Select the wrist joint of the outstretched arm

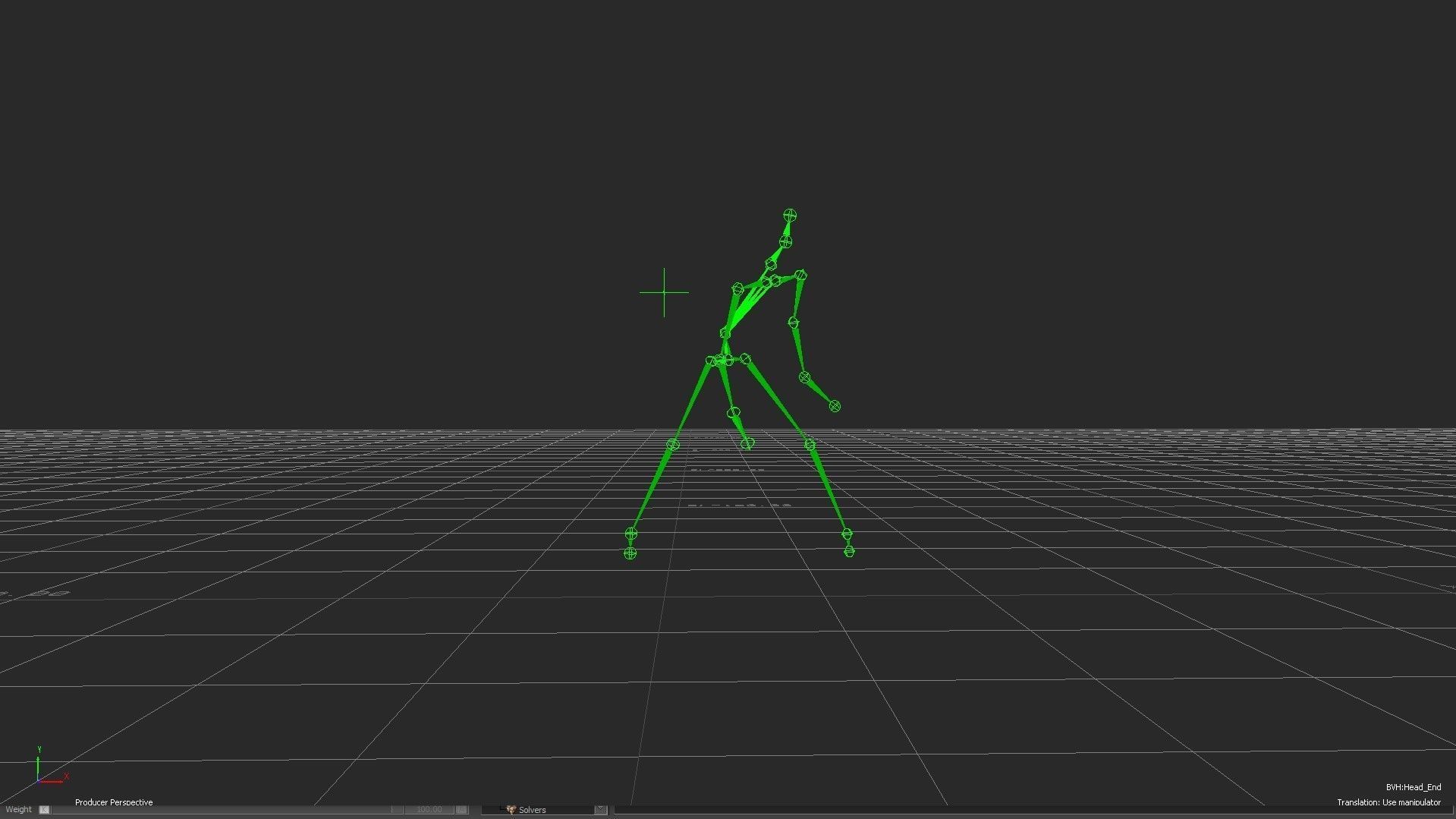click(805, 377)
